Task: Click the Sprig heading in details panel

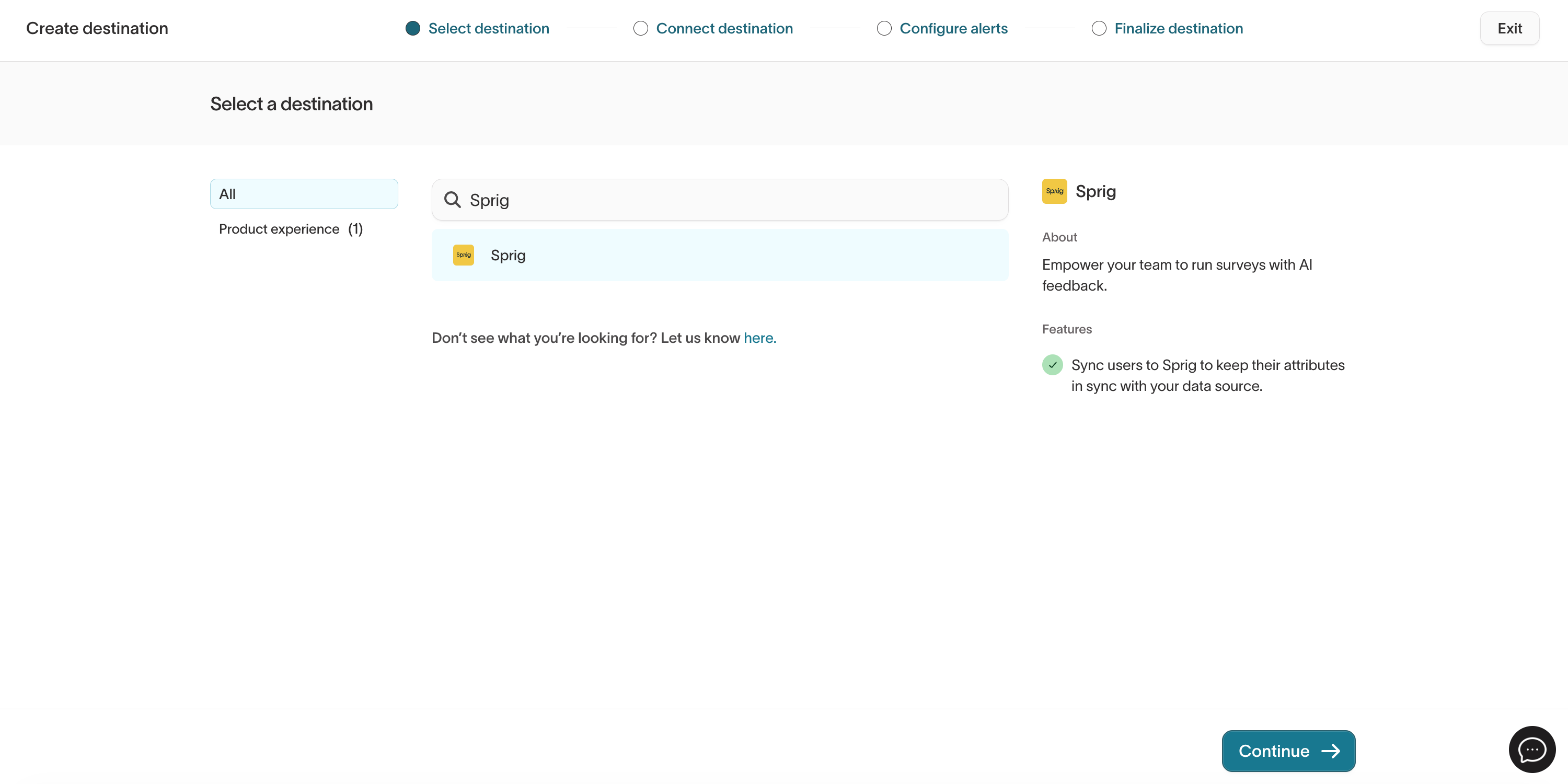Action: tap(1095, 192)
